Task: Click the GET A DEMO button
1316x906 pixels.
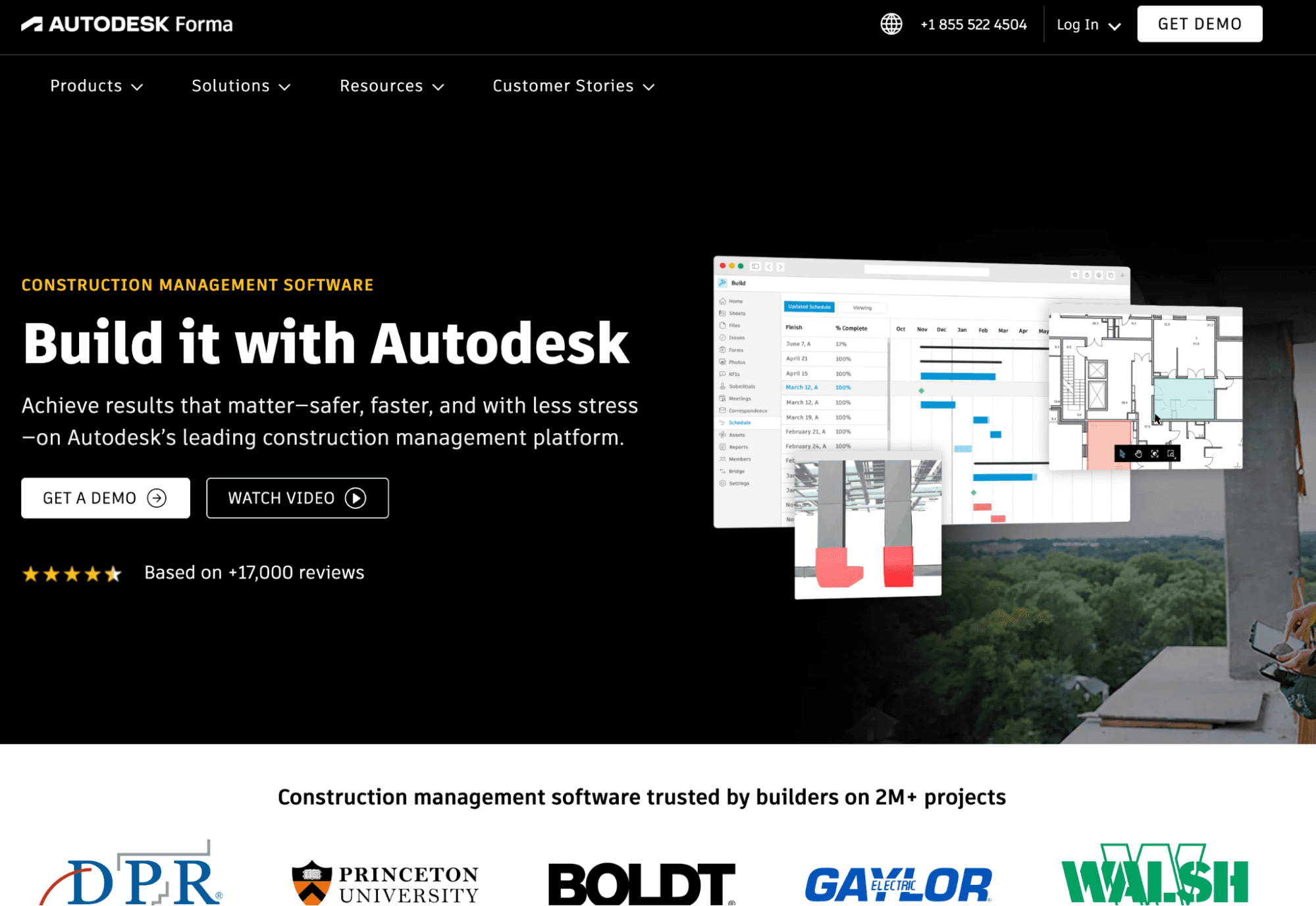Action: (x=105, y=498)
